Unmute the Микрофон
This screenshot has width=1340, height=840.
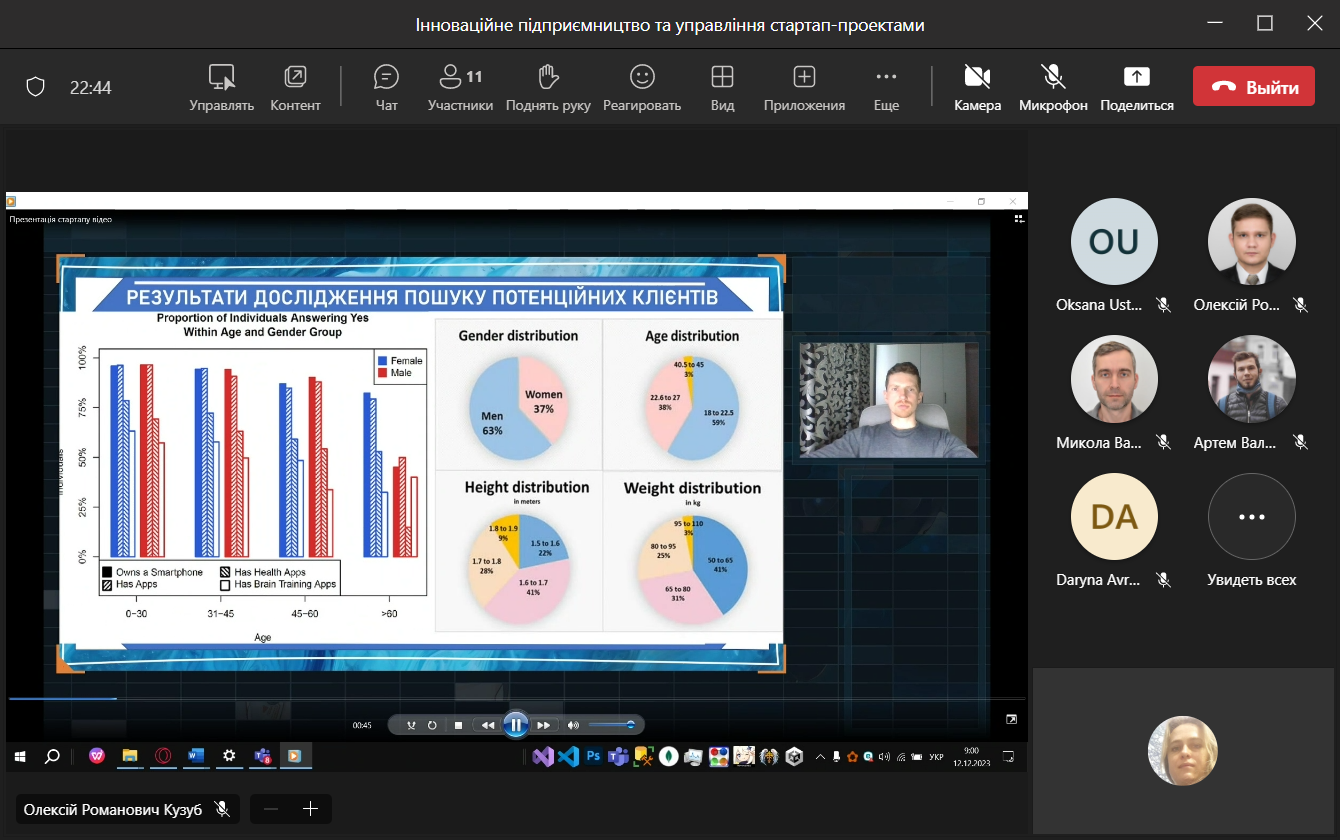point(1052,87)
